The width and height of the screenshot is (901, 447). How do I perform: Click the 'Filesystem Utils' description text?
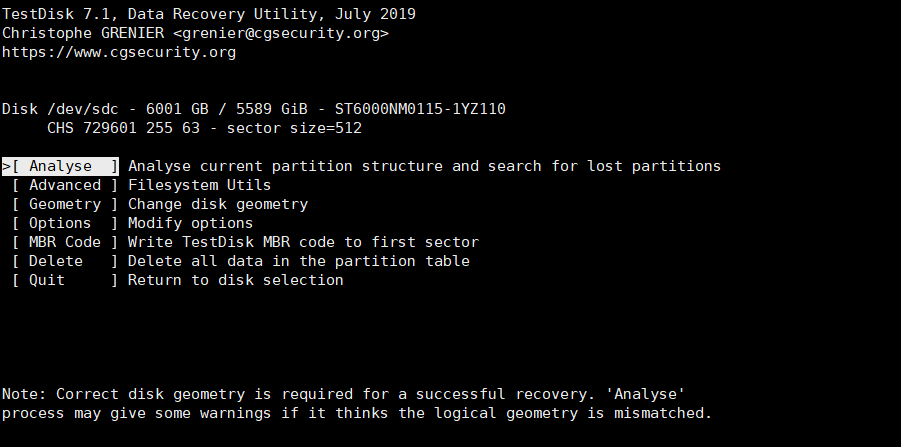pos(199,185)
